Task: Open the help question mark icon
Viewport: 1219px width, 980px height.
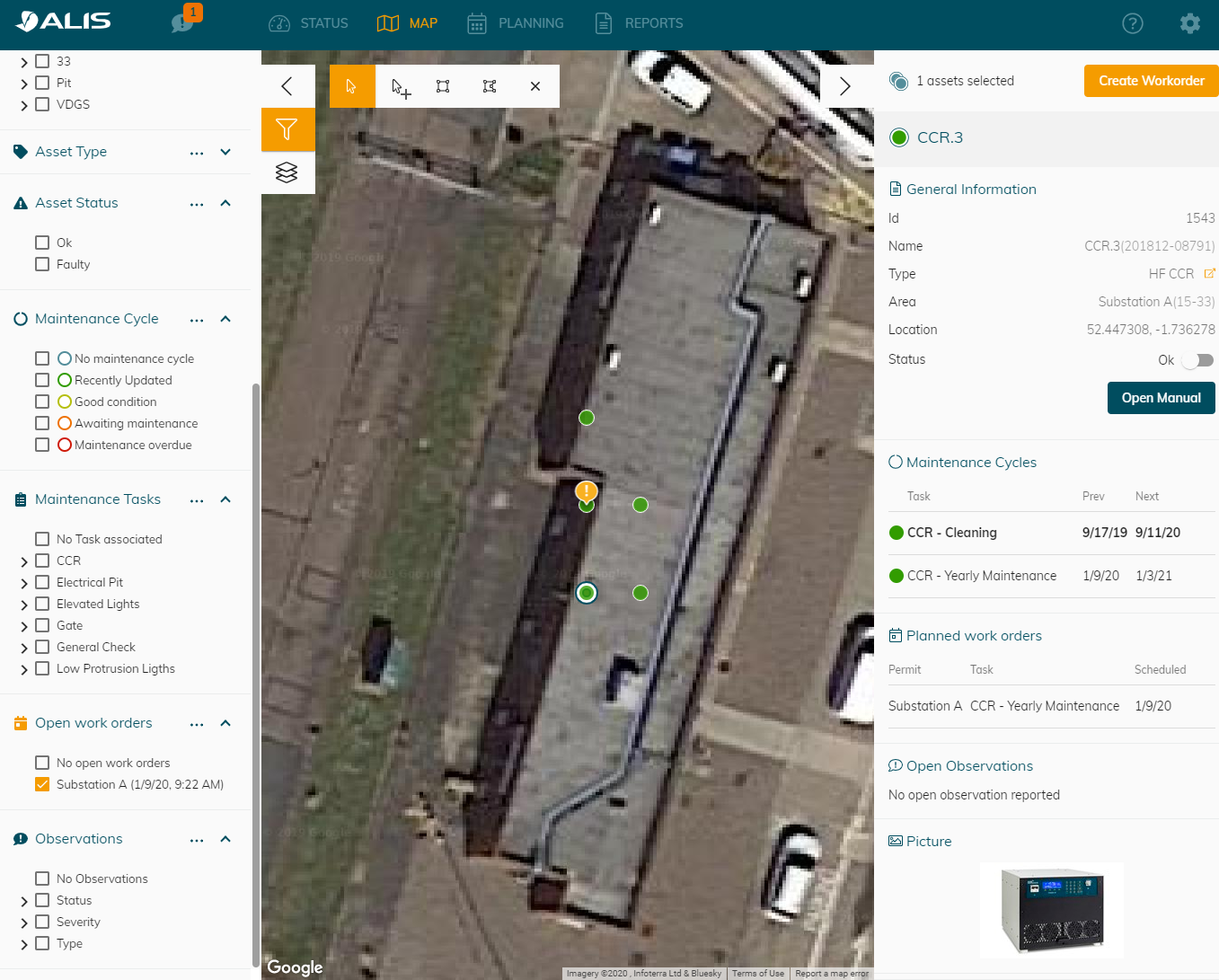Action: click(1133, 23)
